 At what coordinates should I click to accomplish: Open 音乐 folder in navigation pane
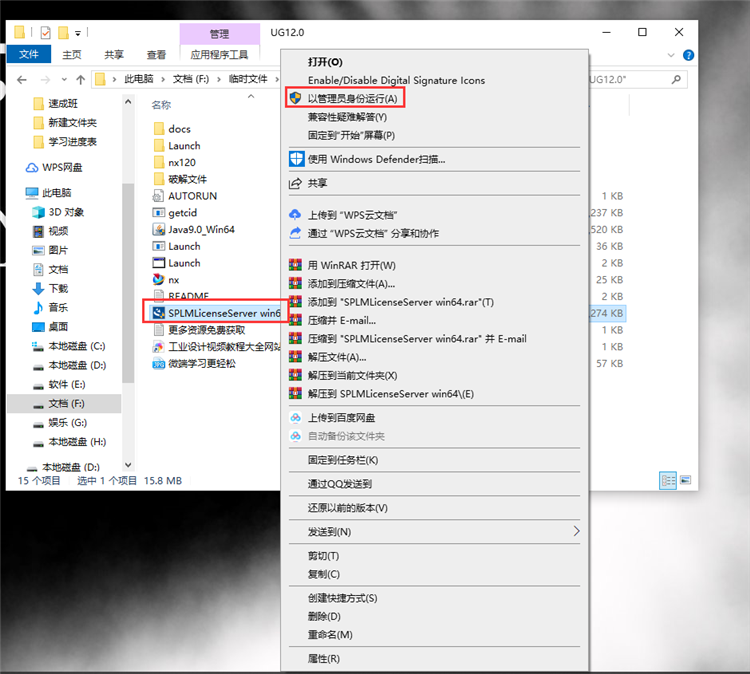[x=50, y=308]
